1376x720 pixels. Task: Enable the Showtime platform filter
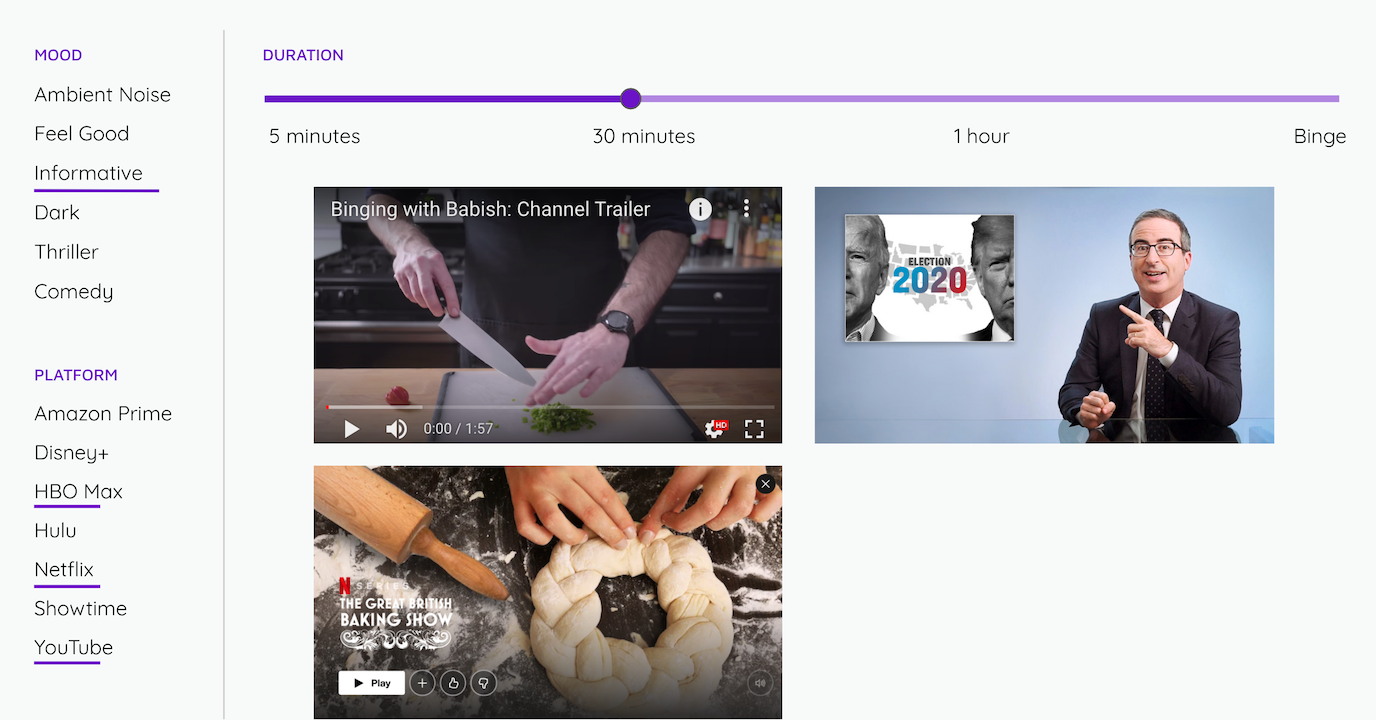(x=81, y=609)
